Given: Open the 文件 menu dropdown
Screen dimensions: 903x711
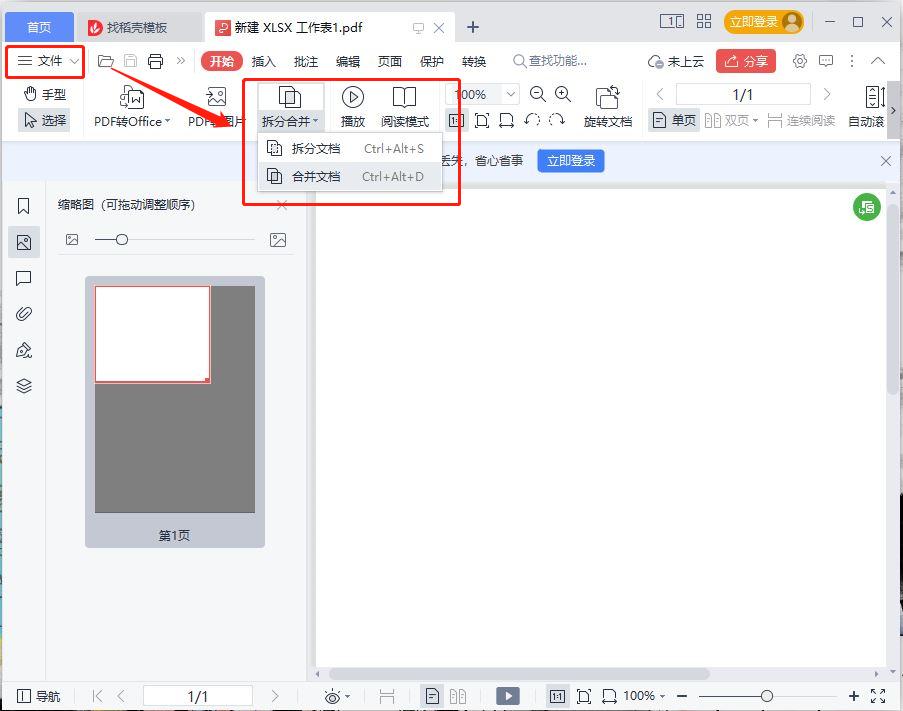Looking at the screenshot, I should pyautogui.click(x=45, y=61).
